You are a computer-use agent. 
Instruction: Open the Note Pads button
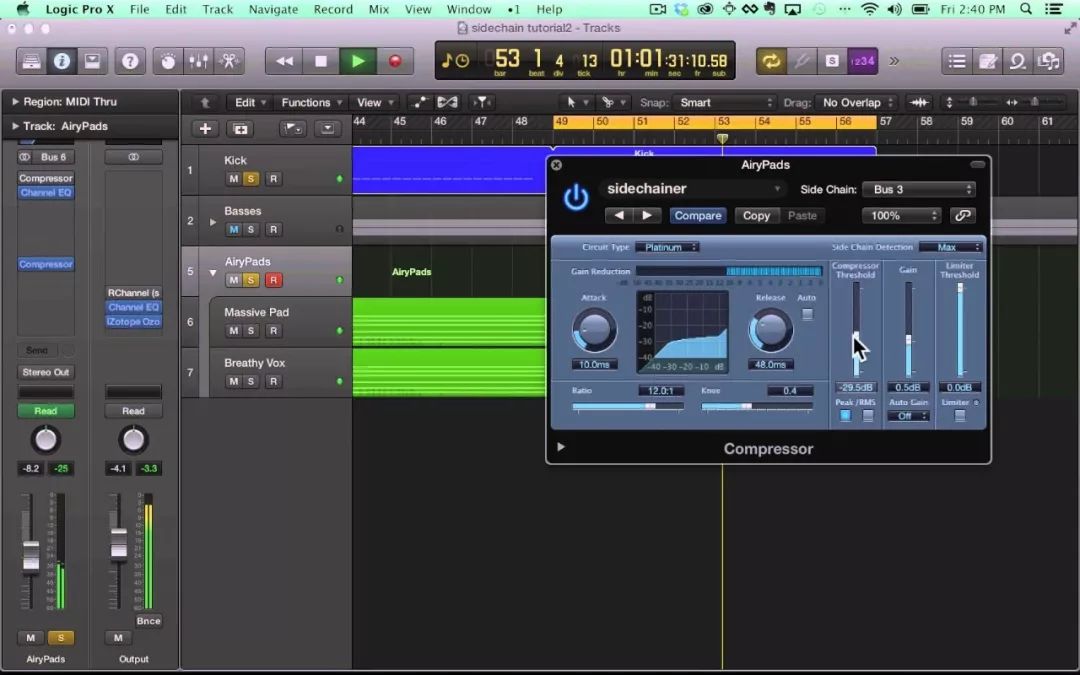(987, 61)
